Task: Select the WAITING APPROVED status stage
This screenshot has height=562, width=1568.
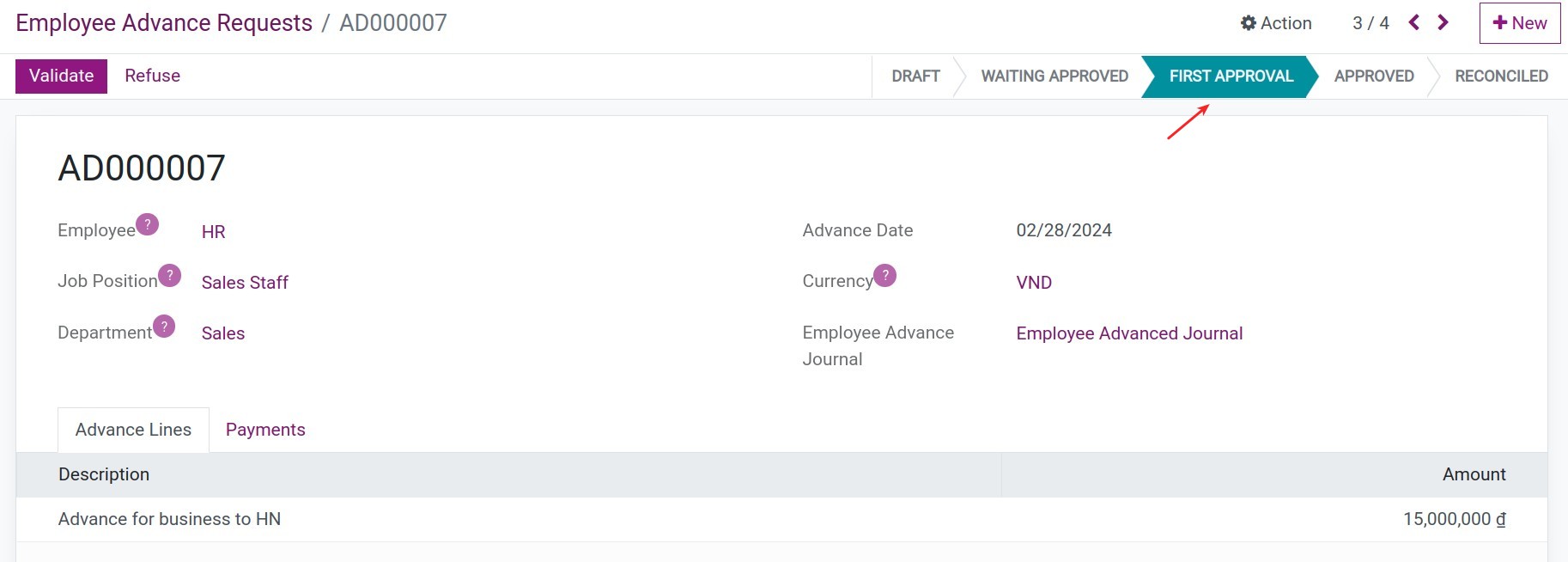Action: [x=1054, y=76]
